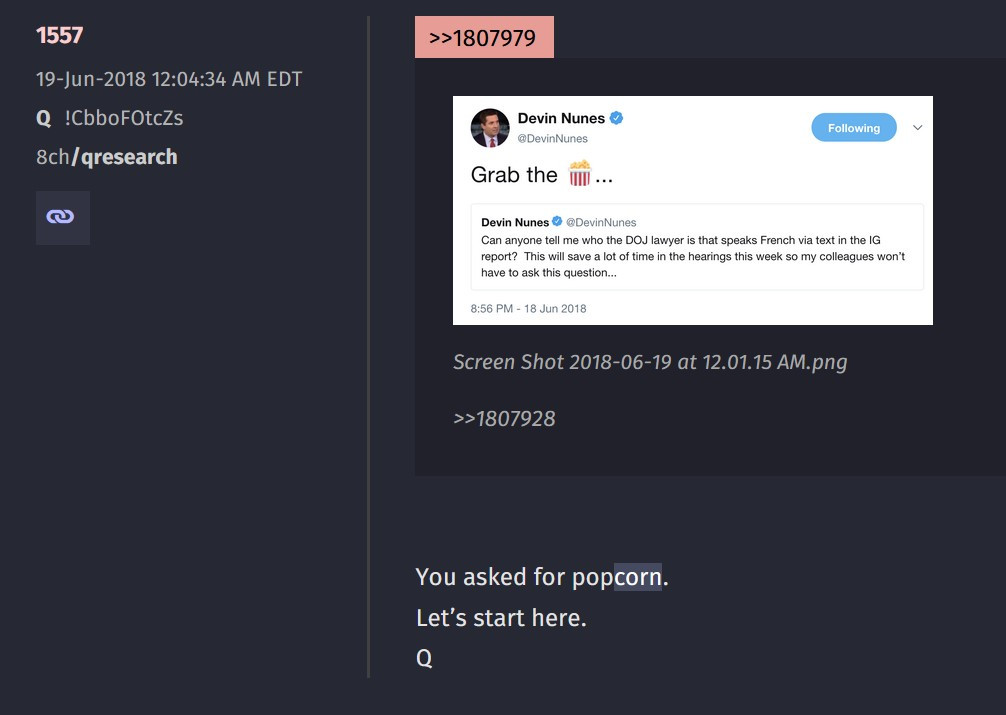Open the quoted tweet about the DOJ lawyer
The width and height of the screenshot is (1006, 715).
pos(692,248)
